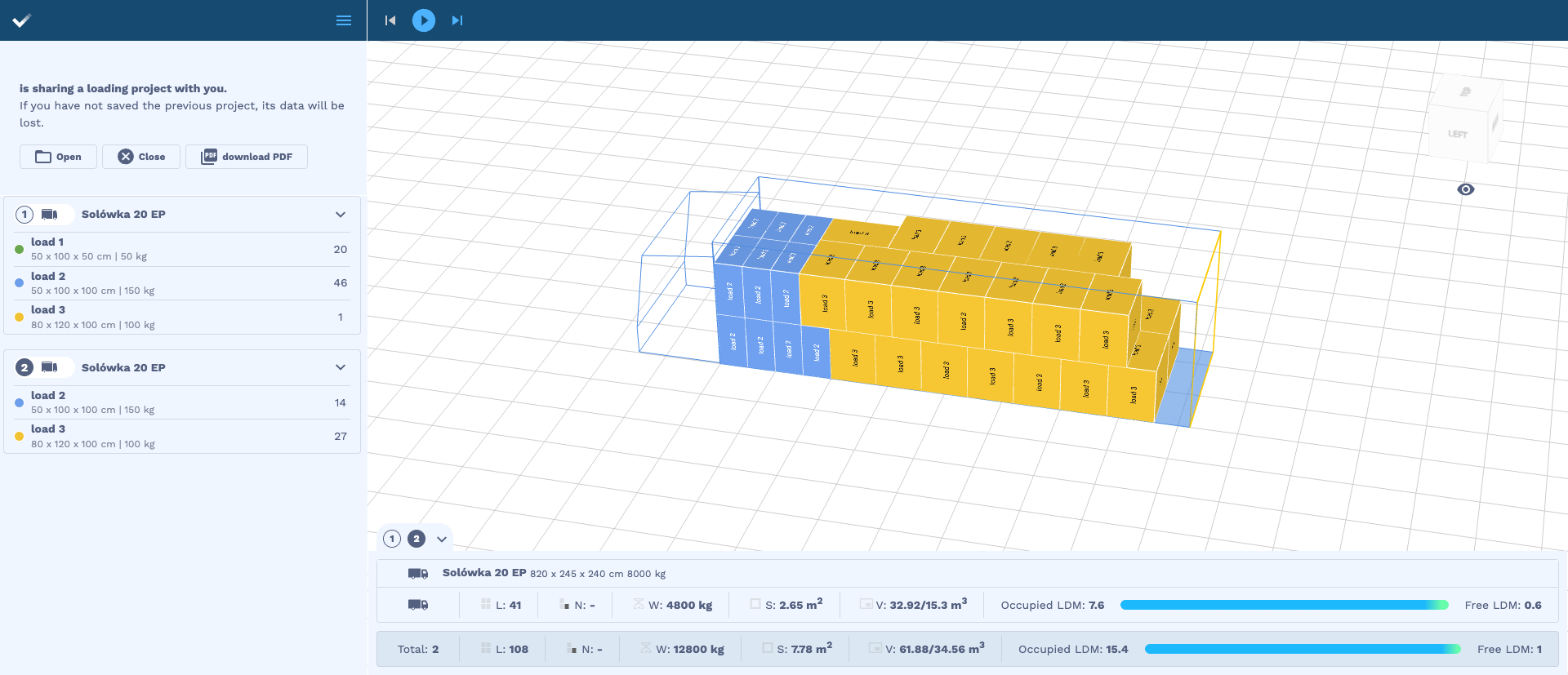Select load 3 row with quantity 1
This screenshot has width=1568, height=675.
(182, 317)
